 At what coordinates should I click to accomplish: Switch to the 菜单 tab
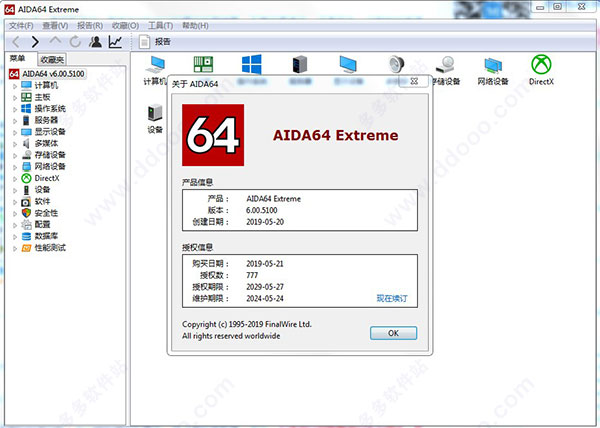[x=18, y=59]
